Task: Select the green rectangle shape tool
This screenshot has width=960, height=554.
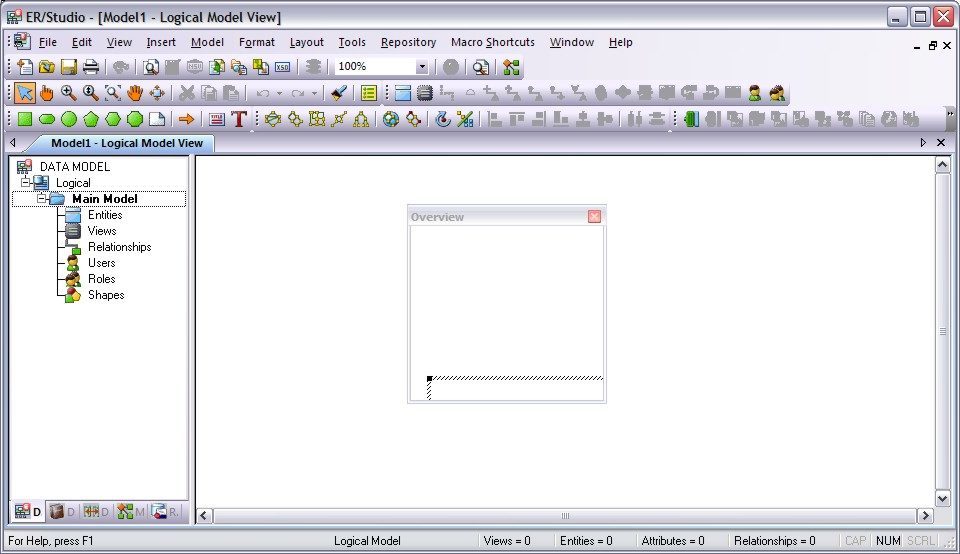Action: click(x=25, y=119)
